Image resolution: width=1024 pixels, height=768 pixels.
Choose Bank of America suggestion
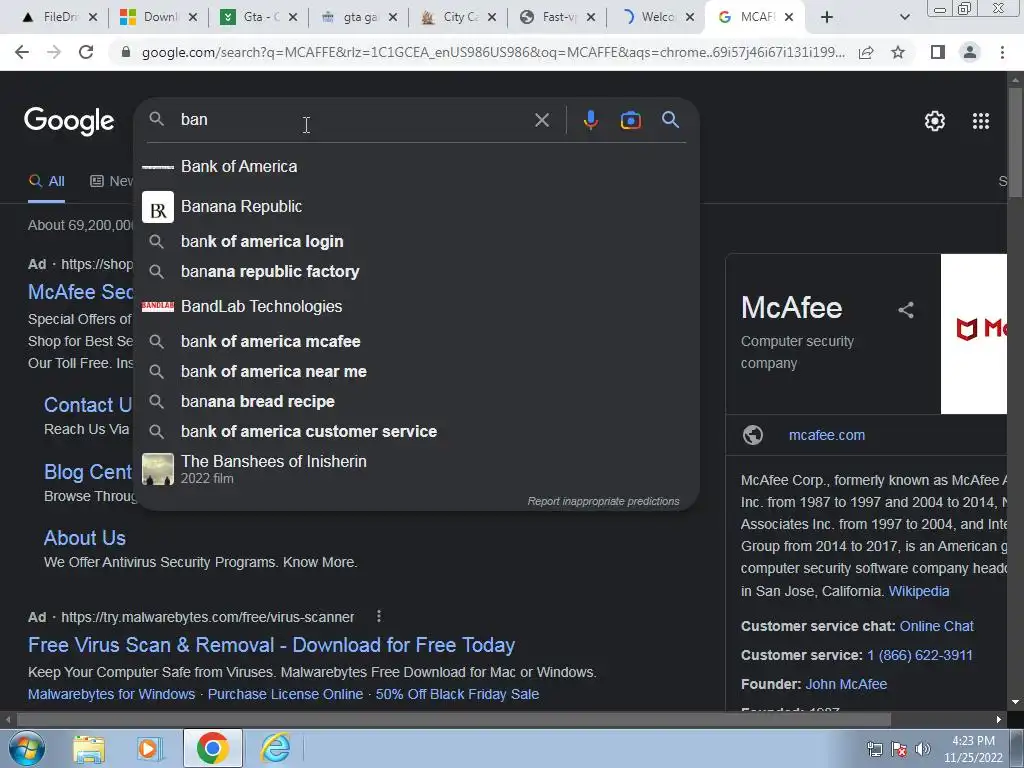416,167
